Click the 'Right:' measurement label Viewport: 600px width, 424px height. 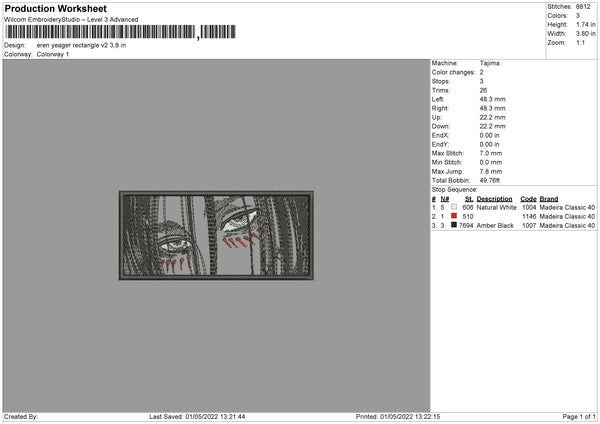440,108
